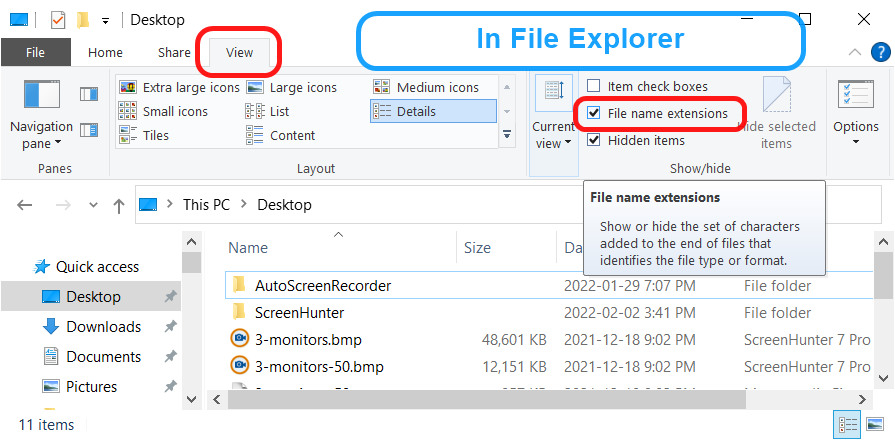Click the Options icon in ribbon

(x=855, y=96)
